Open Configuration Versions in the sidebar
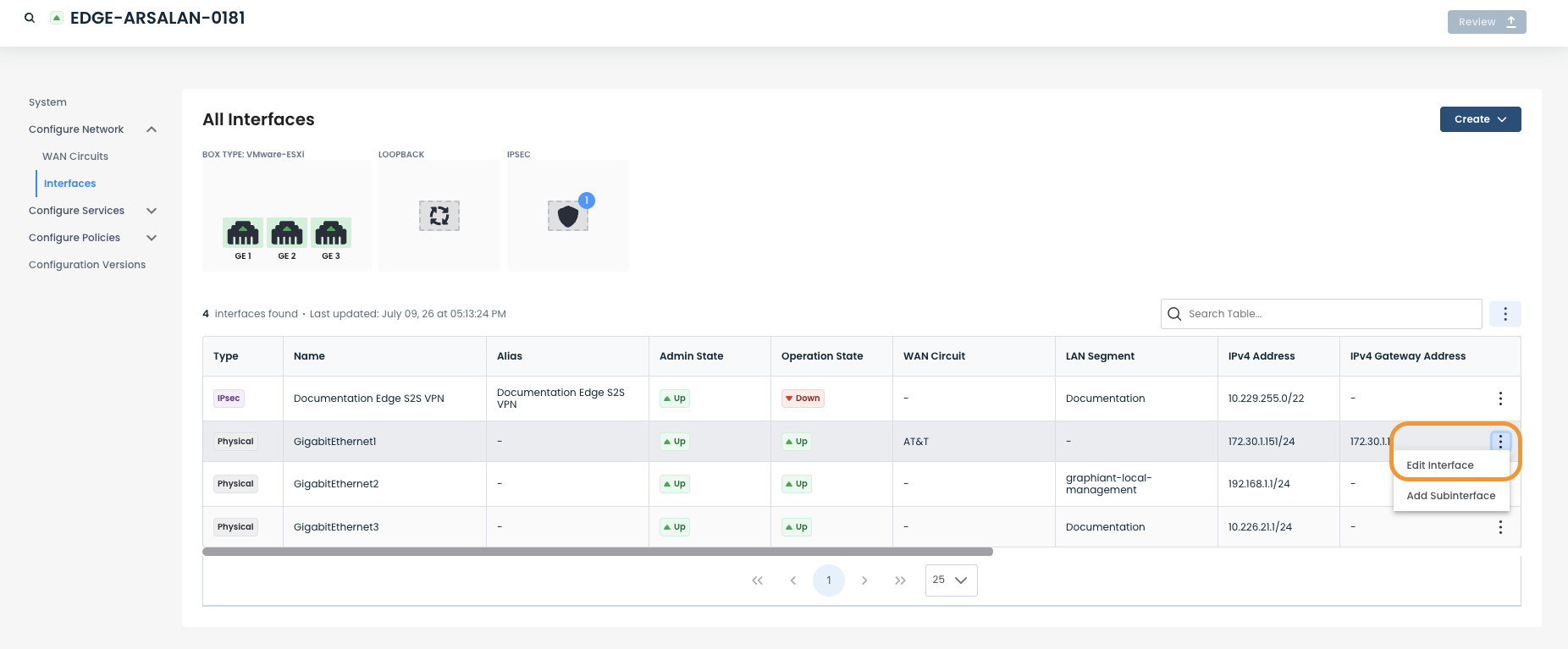The width and height of the screenshot is (1568, 649). [x=87, y=265]
